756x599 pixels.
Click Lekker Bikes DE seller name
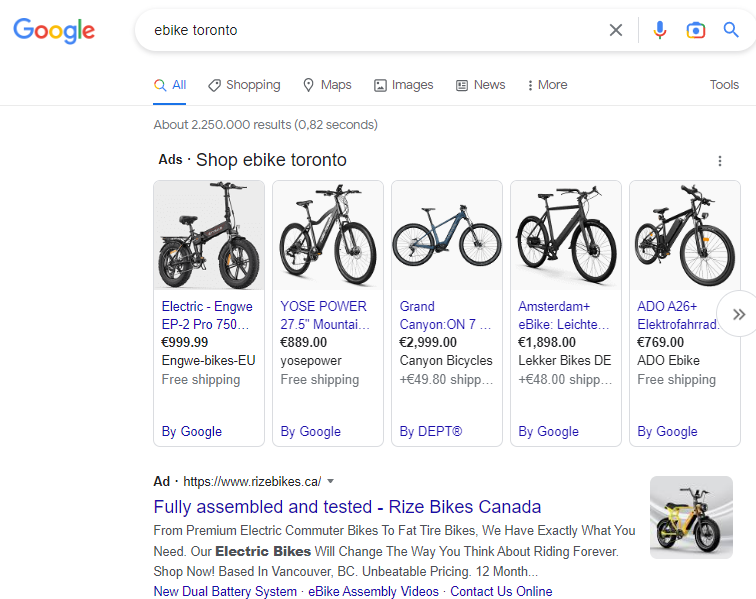tap(565, 361)
